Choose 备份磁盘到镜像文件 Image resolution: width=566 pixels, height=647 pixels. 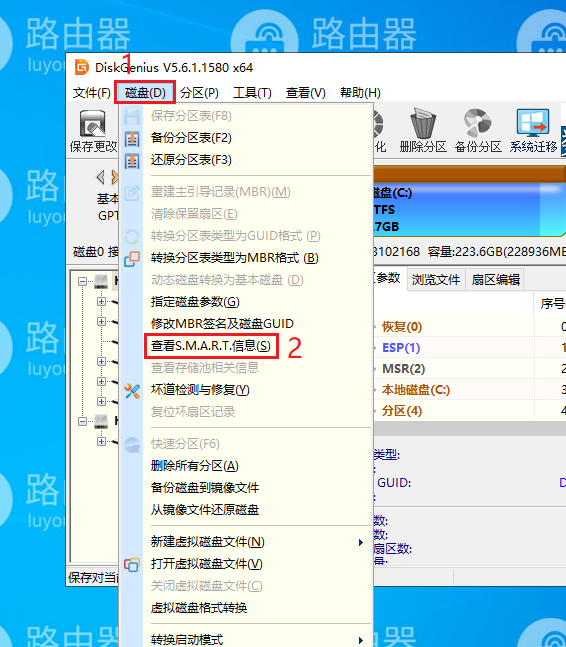coord(205,488)
